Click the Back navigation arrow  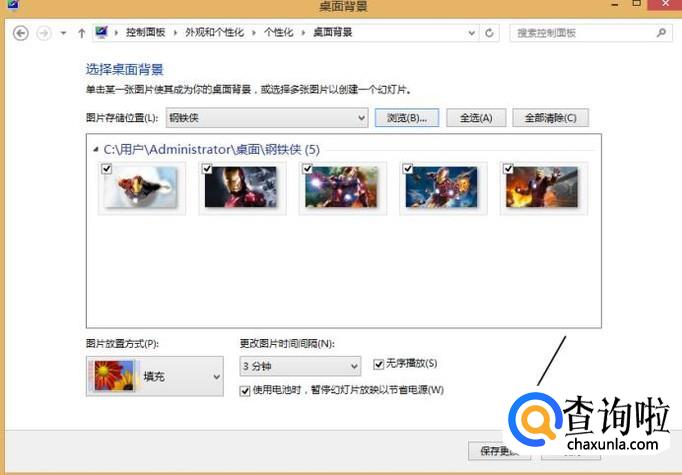[20, 33]
